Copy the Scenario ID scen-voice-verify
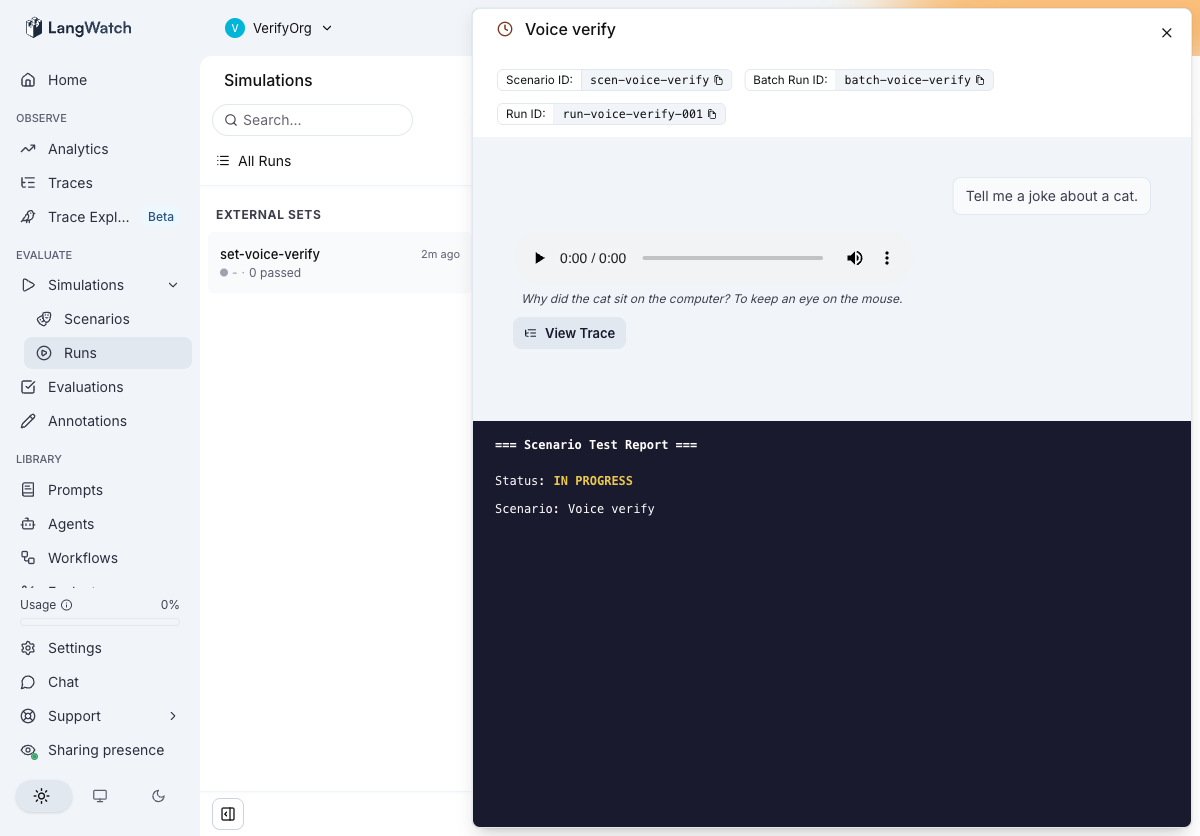Image resolution: width=1200 pixels, height=836 pixels. pos(718,80)
